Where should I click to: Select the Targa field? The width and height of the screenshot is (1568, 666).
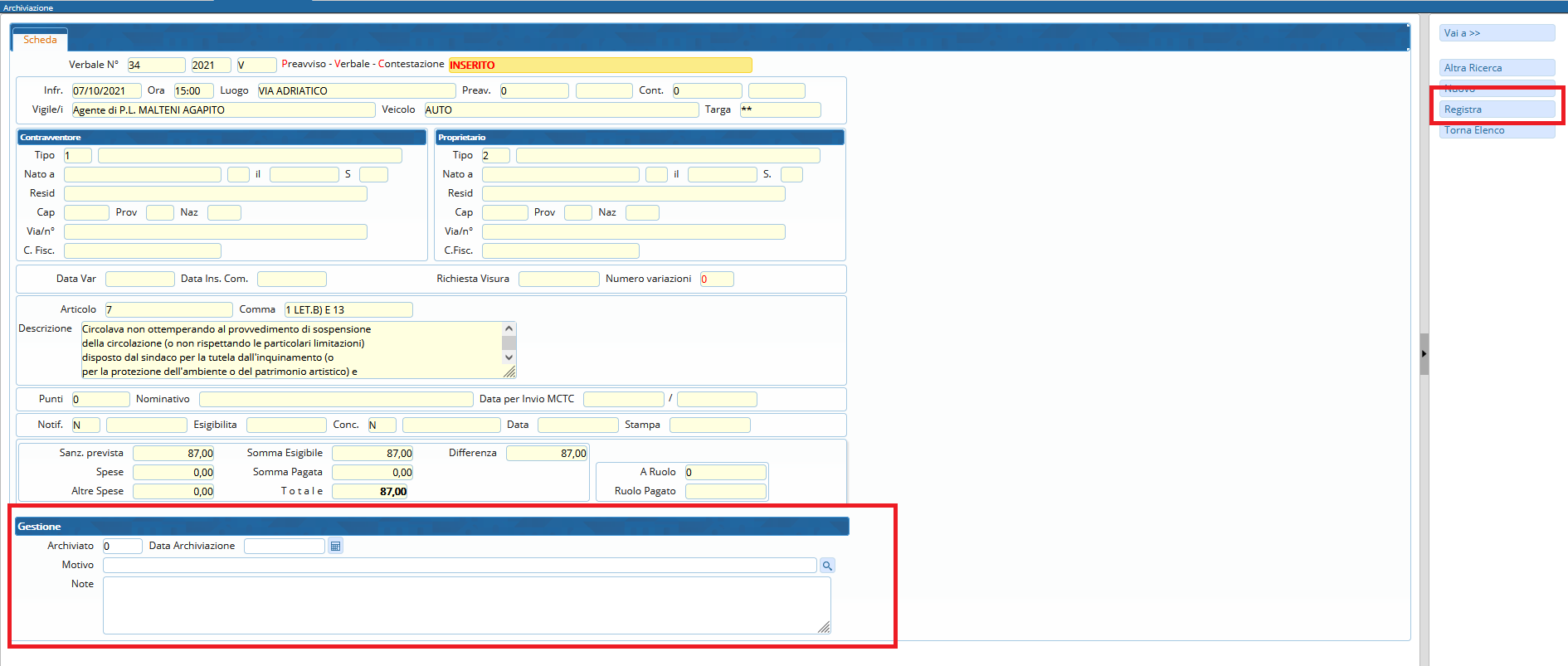click(780, 110)
